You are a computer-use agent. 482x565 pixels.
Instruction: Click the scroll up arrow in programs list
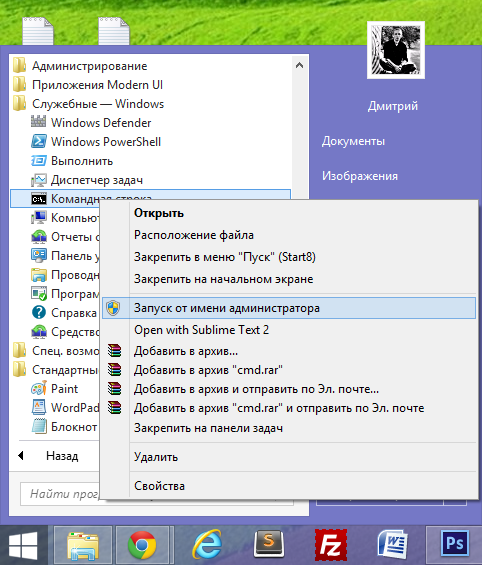coord(299,66)
